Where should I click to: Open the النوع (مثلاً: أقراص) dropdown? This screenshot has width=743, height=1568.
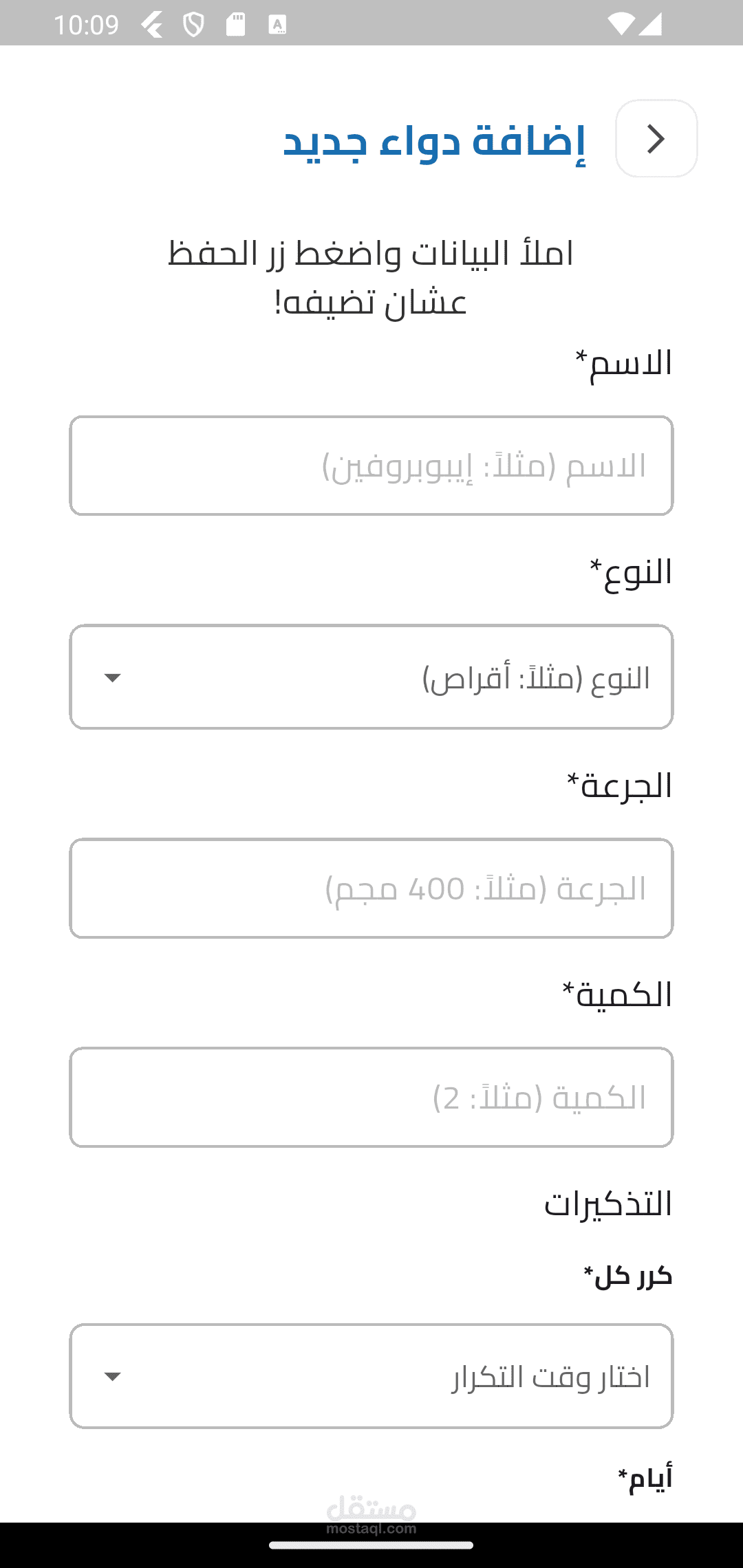(x=371, y=677)
